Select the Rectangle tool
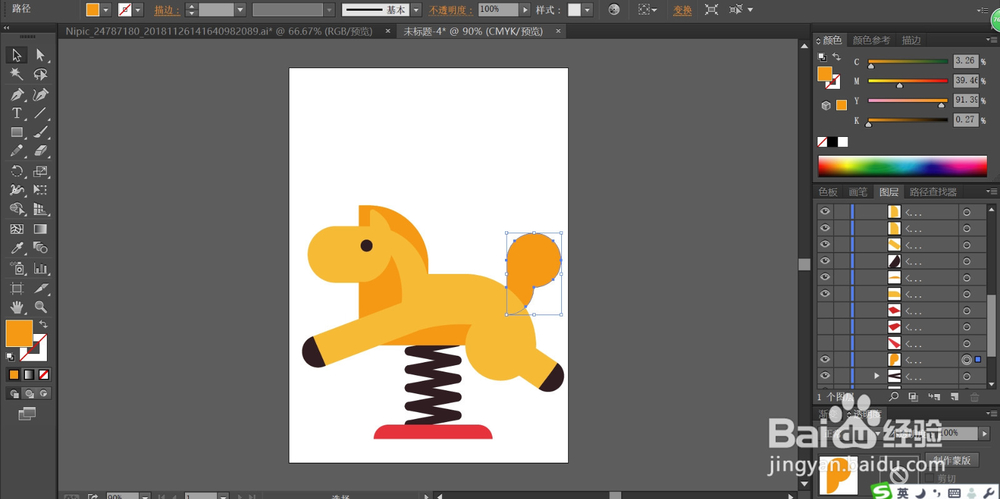 [x=17, y=133]
